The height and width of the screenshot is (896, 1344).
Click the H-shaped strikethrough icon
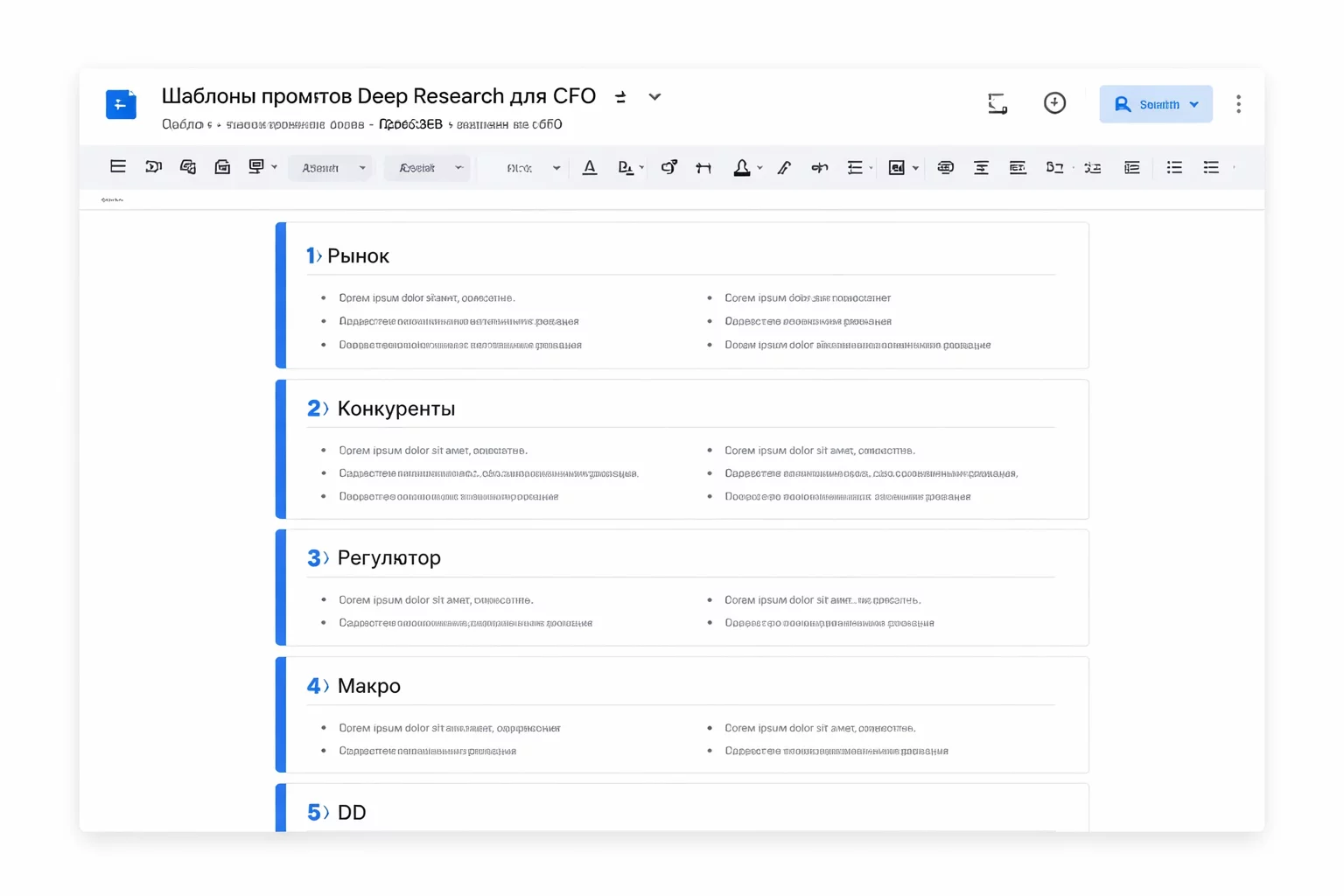(x=703, y=168)
